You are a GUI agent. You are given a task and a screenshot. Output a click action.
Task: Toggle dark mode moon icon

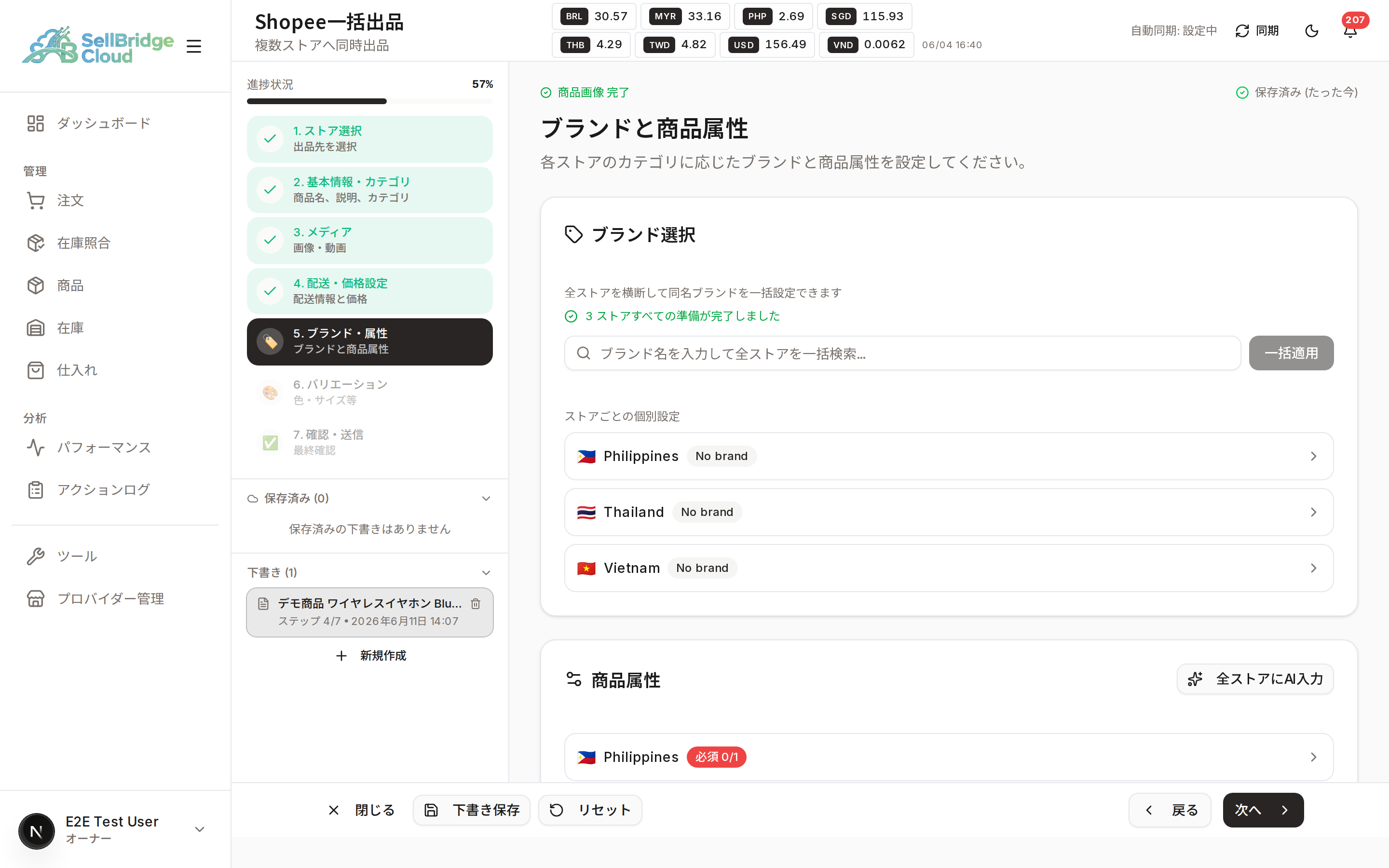pyautogui.click(x=1311, y=30)
